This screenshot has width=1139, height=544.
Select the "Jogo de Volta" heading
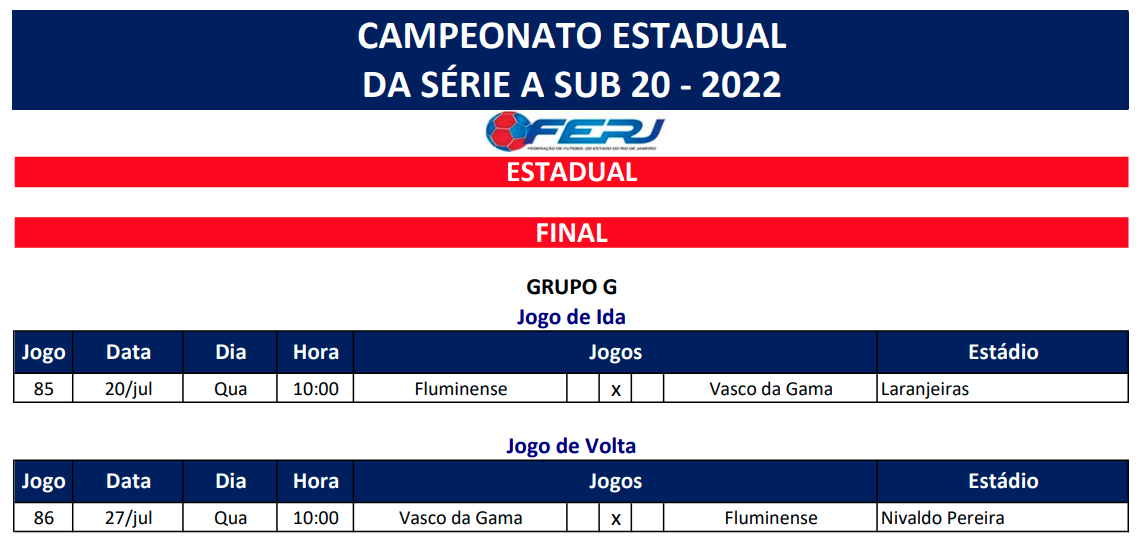571,446
